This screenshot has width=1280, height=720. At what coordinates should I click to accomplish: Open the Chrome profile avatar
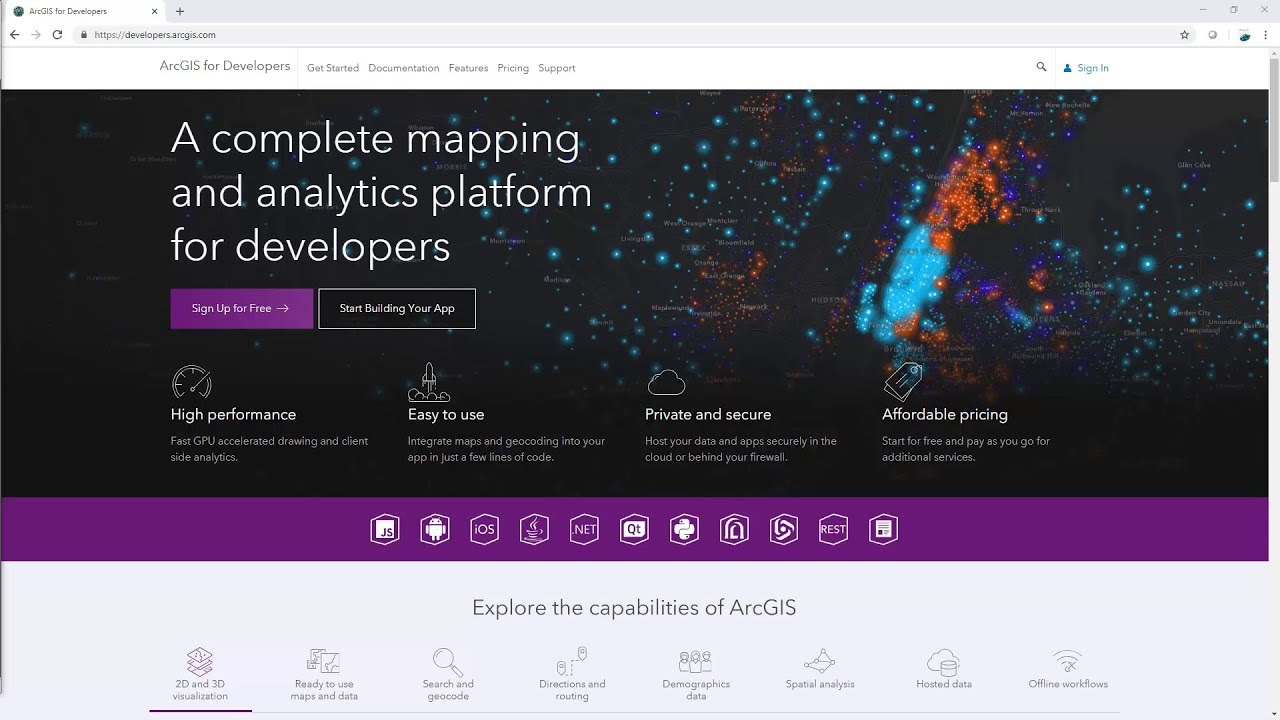pyautogui.click(x=1245, y=34)
